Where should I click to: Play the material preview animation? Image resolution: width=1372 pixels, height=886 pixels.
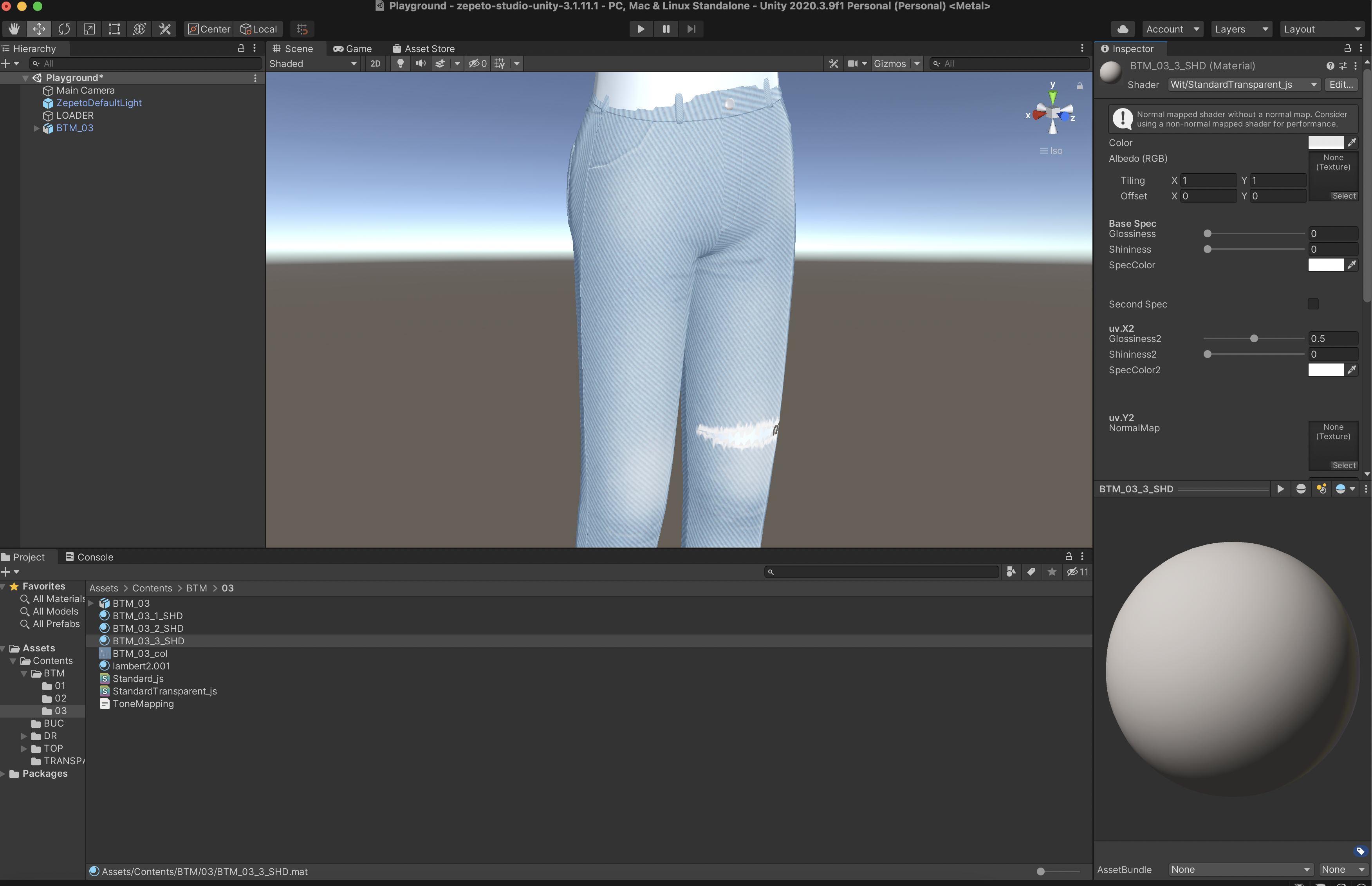click(x=1280, y=488)
